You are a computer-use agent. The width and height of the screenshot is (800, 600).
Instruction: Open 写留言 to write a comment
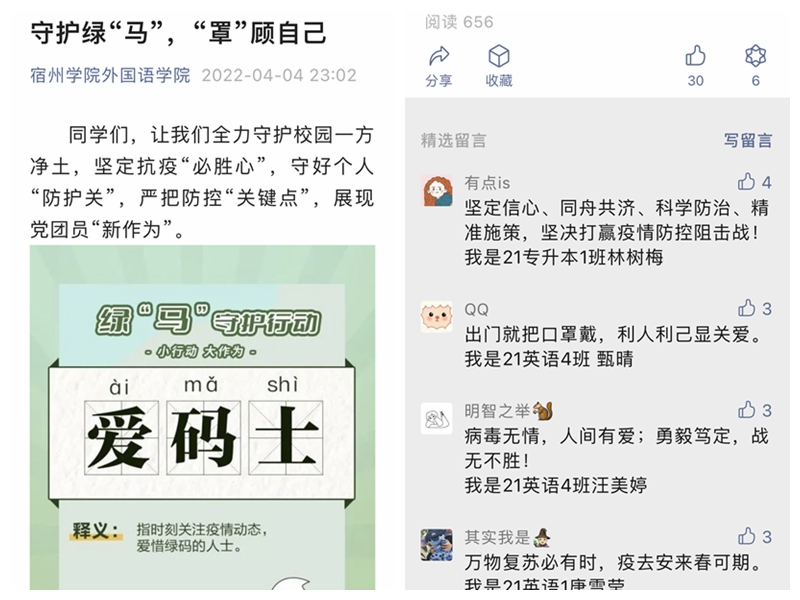click(x=747, y=140)
